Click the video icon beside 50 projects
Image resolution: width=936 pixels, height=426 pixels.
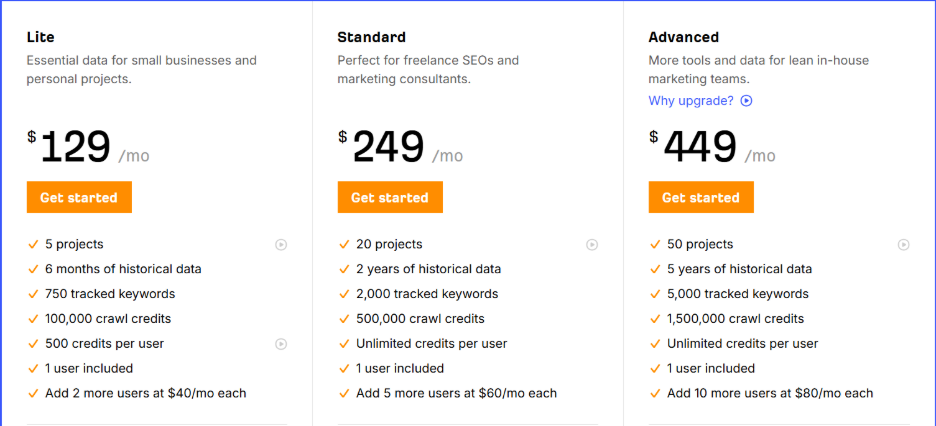point(903,244)
